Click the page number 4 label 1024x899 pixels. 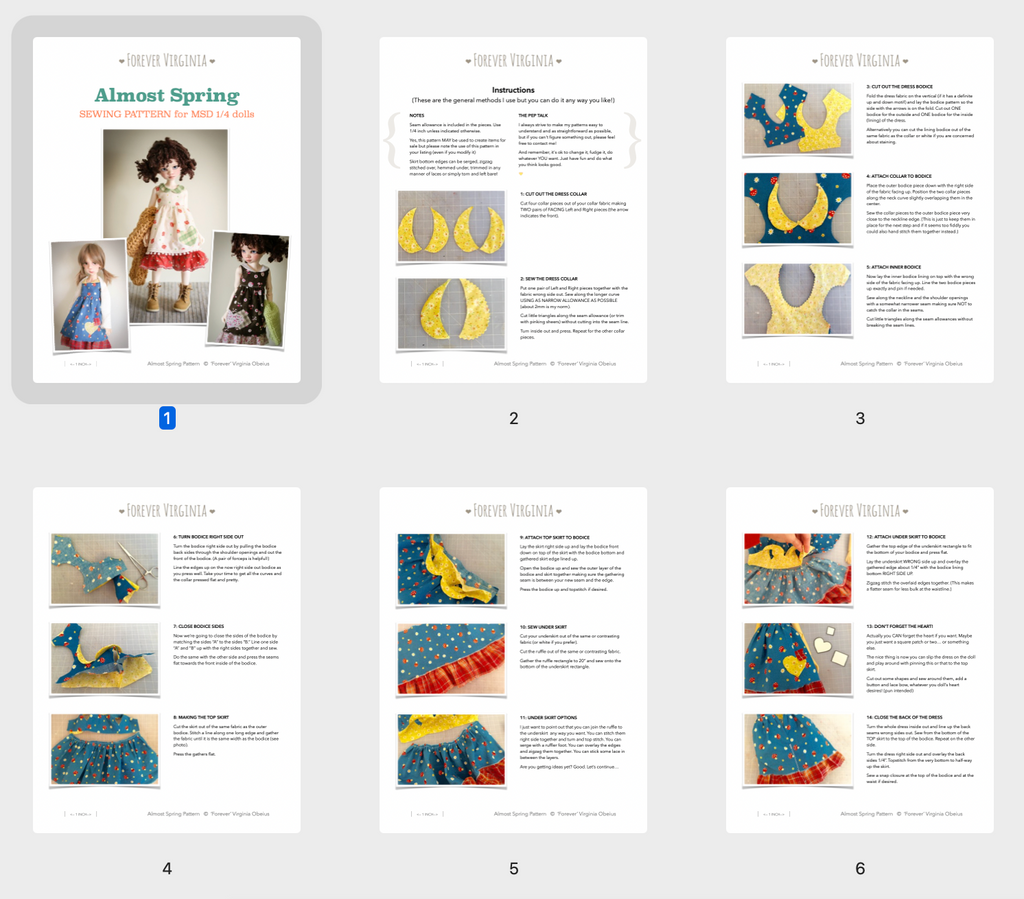(167, 869)
